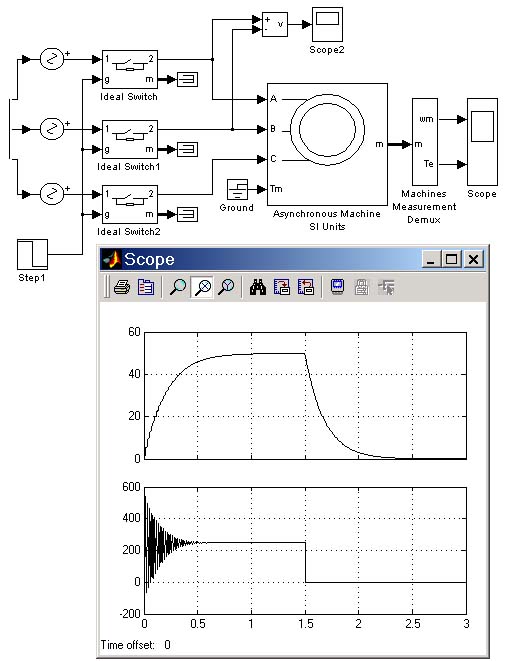505x661 pixels.
Task: Click the Print icon in Scope toolbar
Action: (122, 288)
